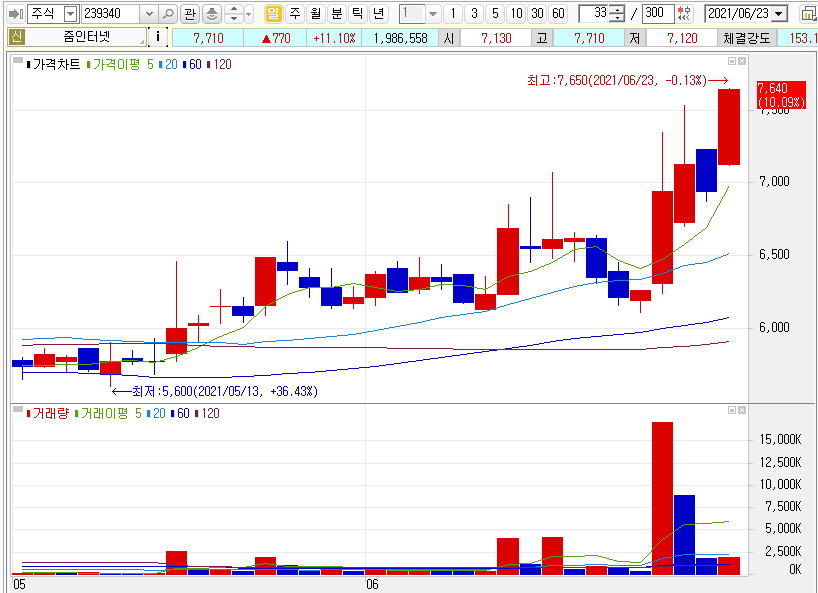Screen dimensions: 818x593
Task: Click the current price 7,710 cell
Action: tap(208, 38)
